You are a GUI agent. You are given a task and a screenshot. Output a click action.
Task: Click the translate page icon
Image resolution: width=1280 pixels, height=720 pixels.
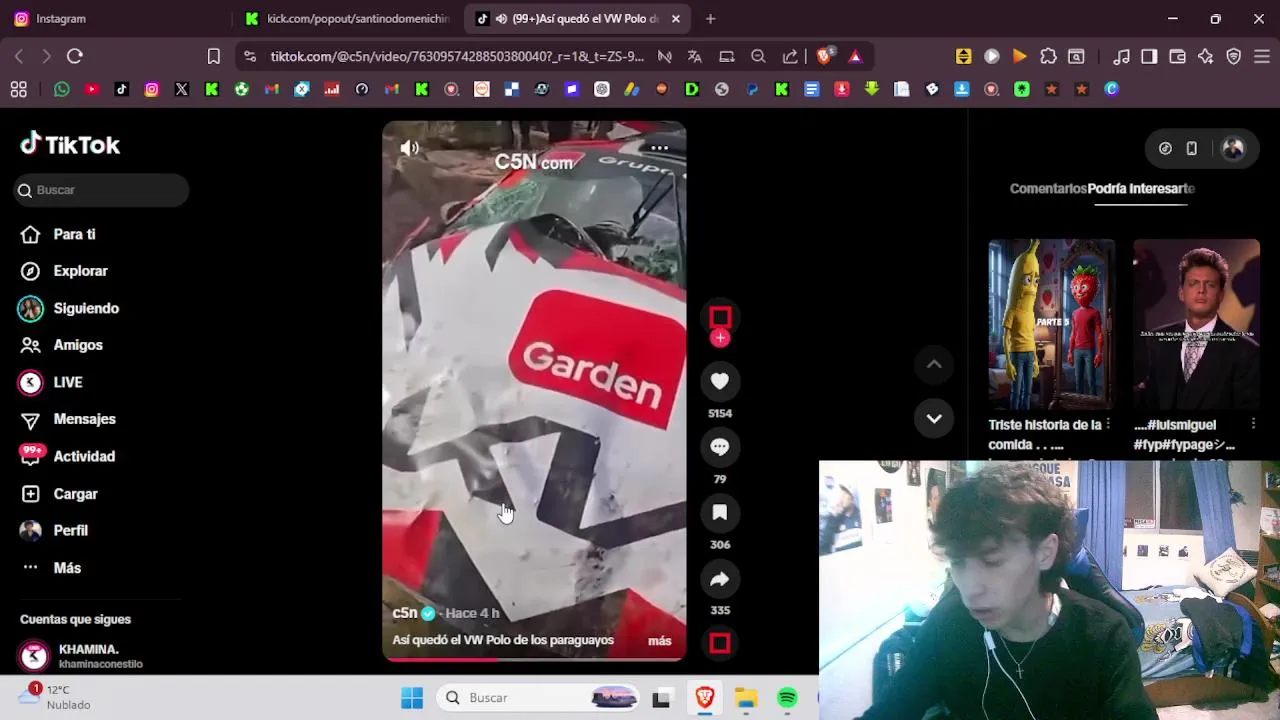pos(694,57)
